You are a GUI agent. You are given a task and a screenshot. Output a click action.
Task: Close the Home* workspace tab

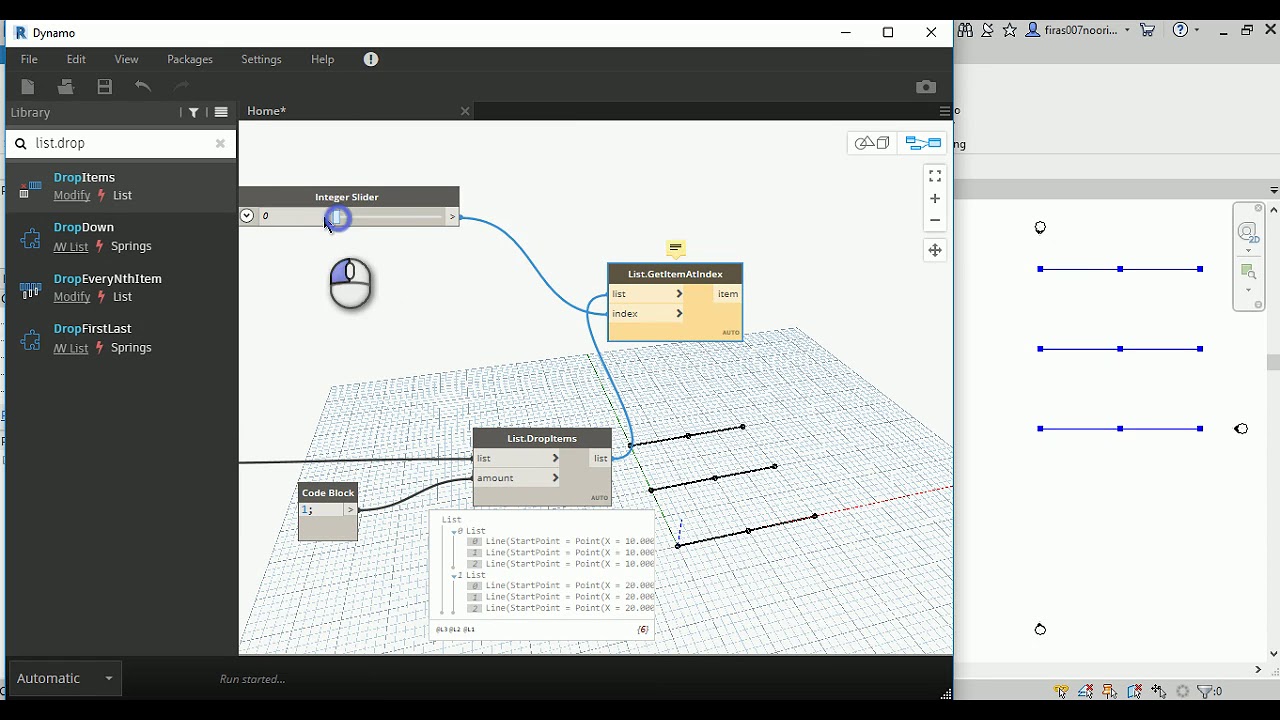pyautogui.click(x=465, y=111)
